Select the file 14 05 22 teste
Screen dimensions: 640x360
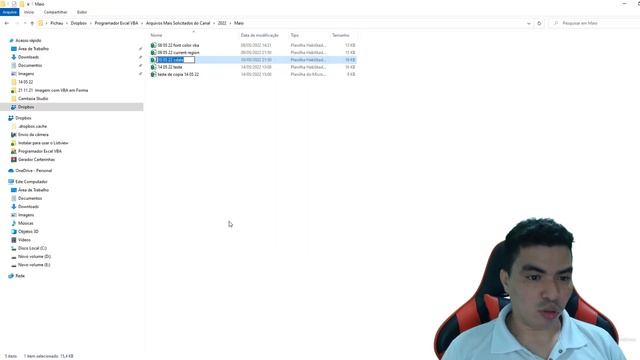[170, 67]
